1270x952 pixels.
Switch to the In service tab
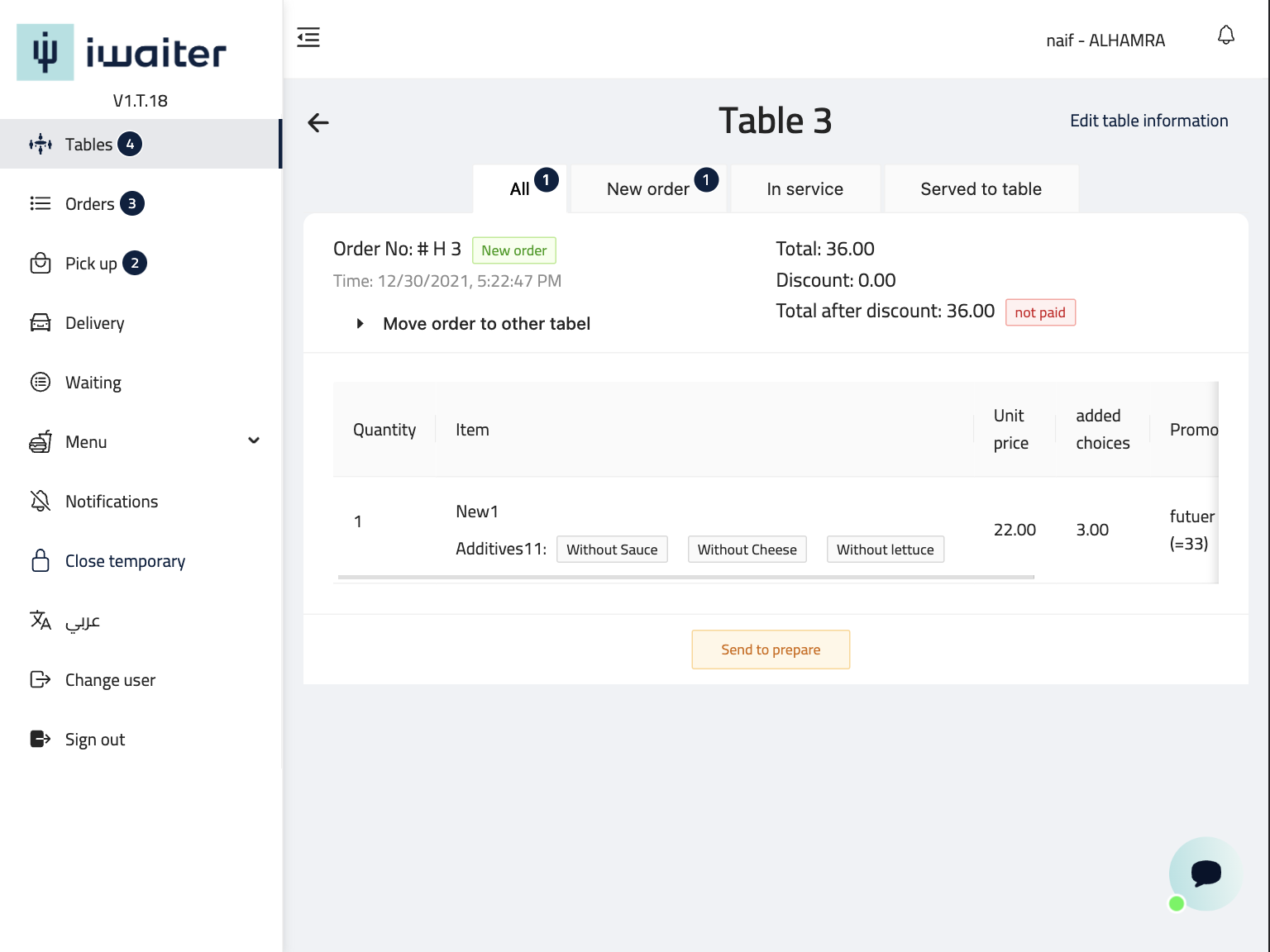point(804,189)
